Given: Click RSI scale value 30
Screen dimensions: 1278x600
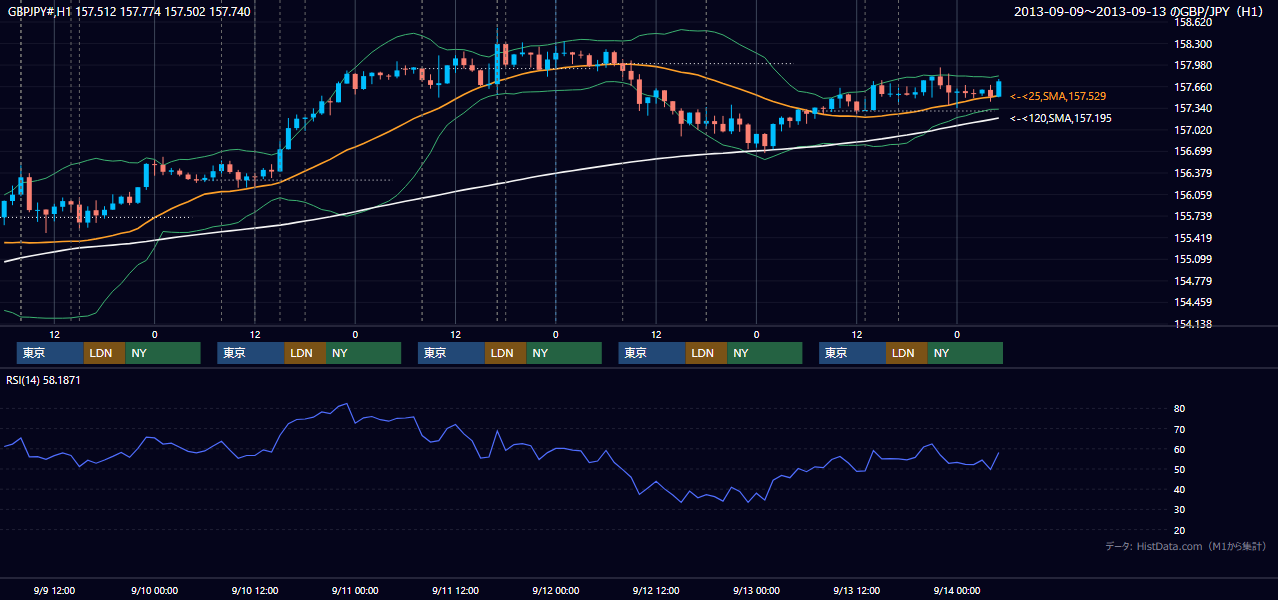Looking at the screenshot, I should [x=1180, y=510].
